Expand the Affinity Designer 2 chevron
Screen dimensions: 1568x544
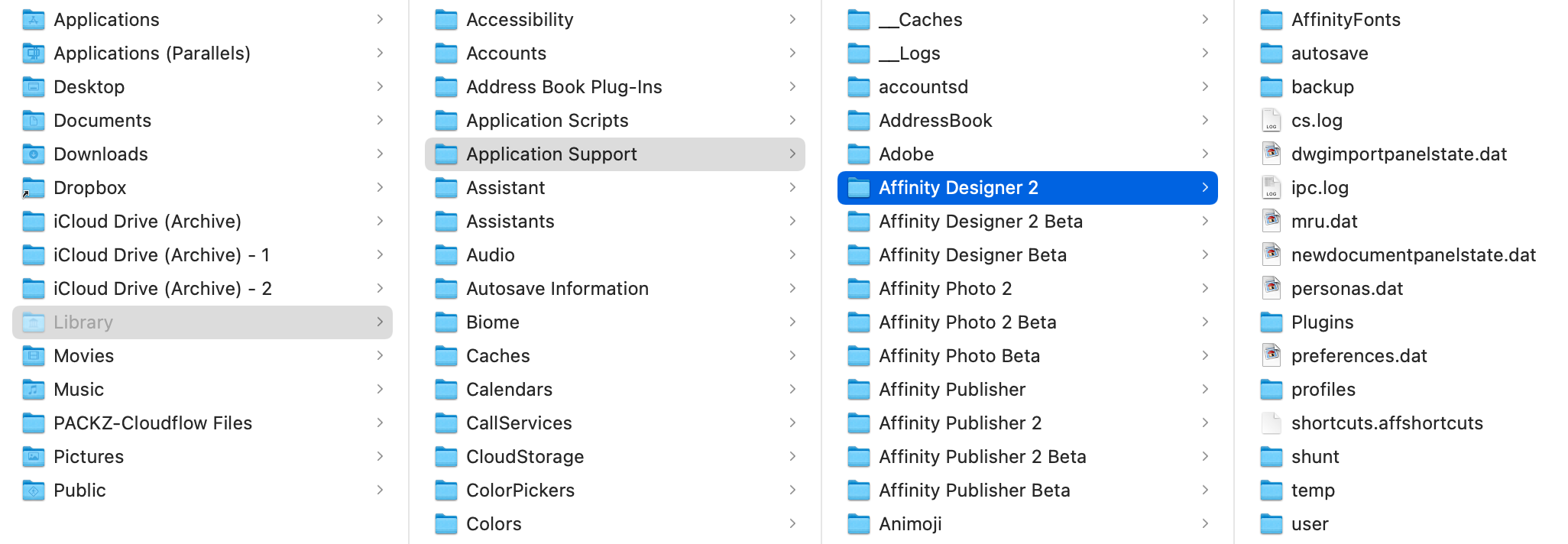pos(1205,188)
